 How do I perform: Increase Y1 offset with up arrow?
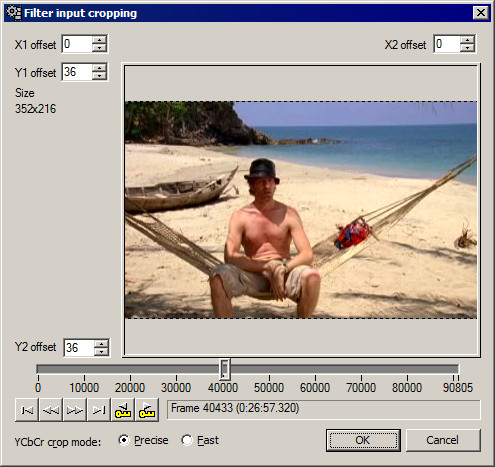[x=99, y=68]
